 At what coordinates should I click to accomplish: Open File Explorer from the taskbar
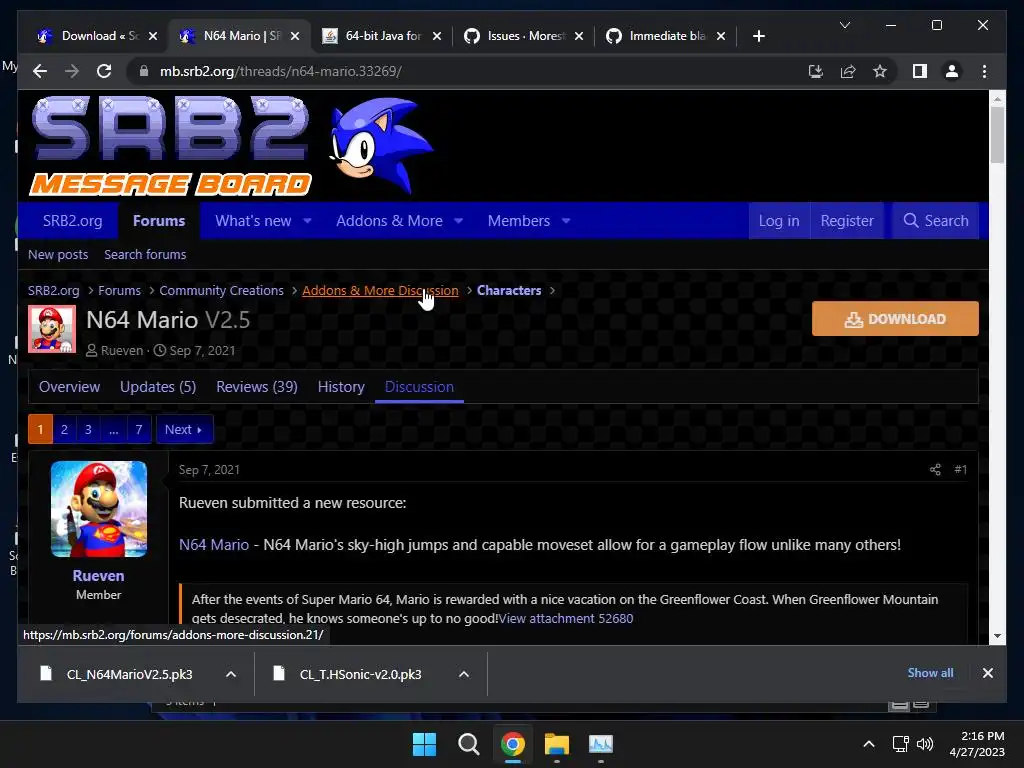pos(557,744)
